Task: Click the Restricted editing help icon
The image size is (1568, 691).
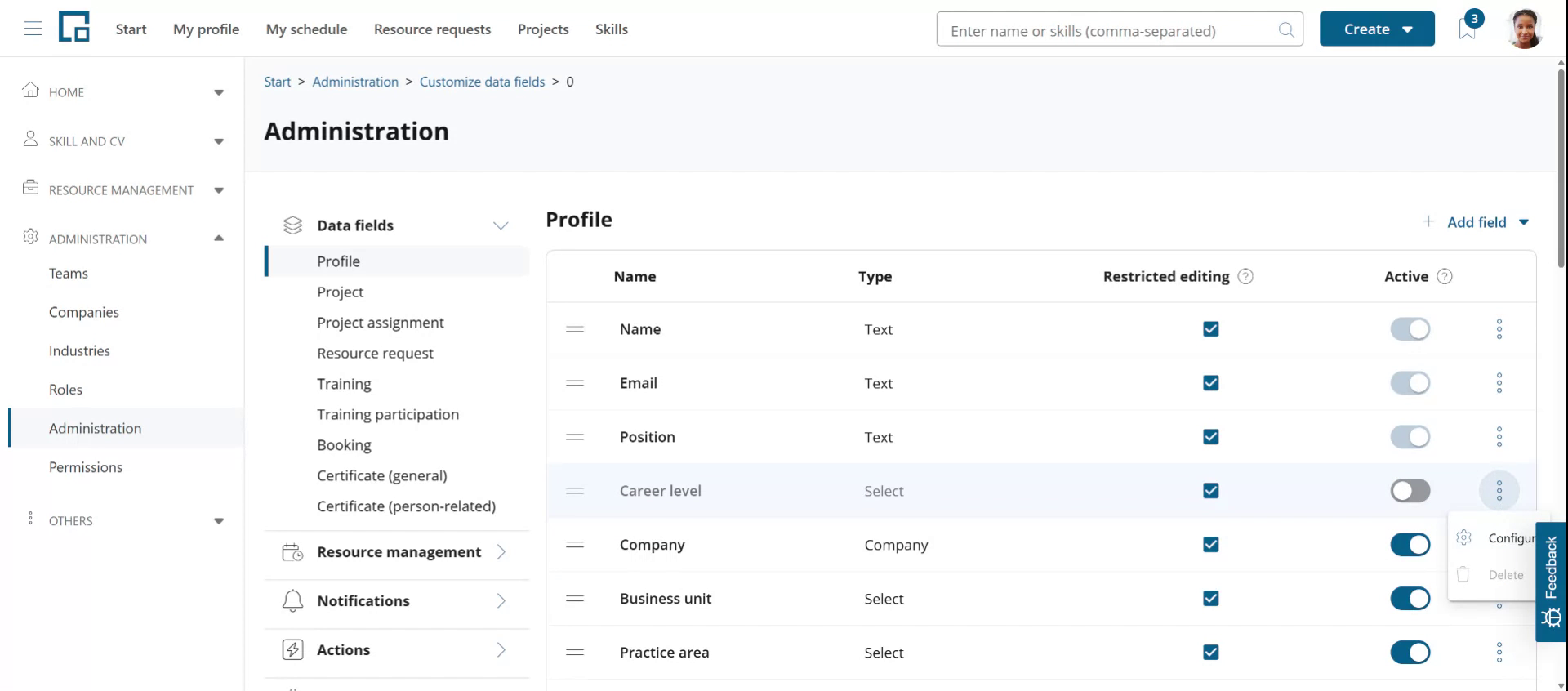Action: click(x=1245, y=277)
